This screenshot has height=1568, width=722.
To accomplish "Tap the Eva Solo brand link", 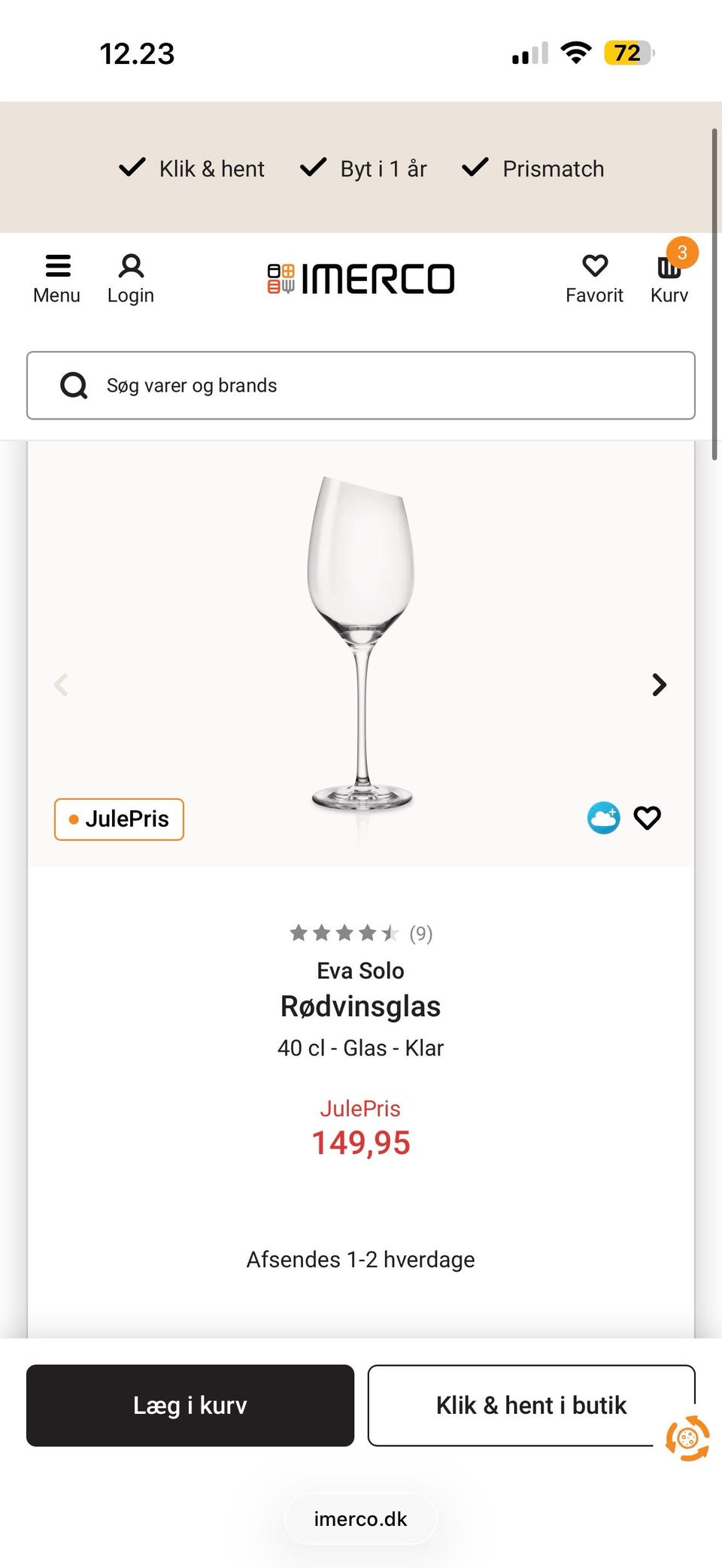I will [360, 971].
